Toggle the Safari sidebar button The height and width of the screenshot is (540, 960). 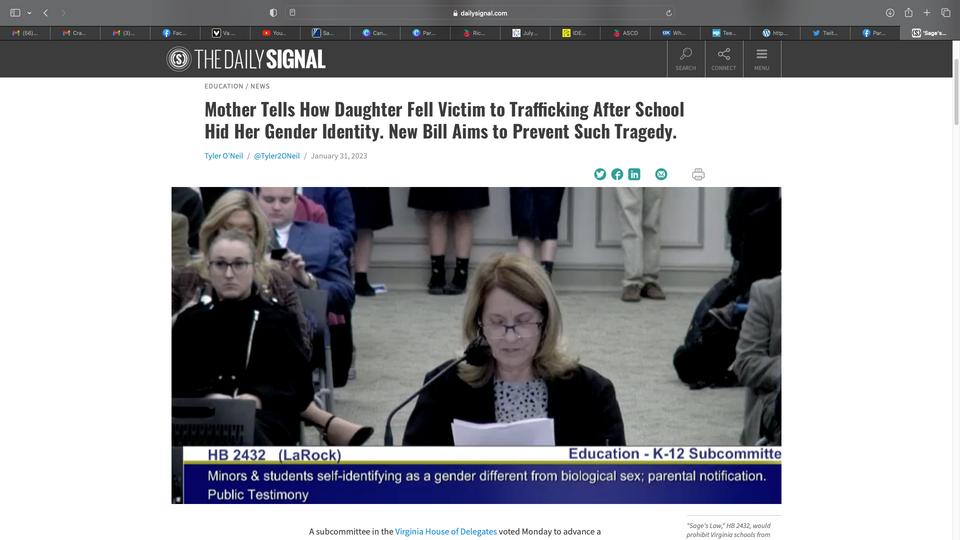tap(15, 12)
